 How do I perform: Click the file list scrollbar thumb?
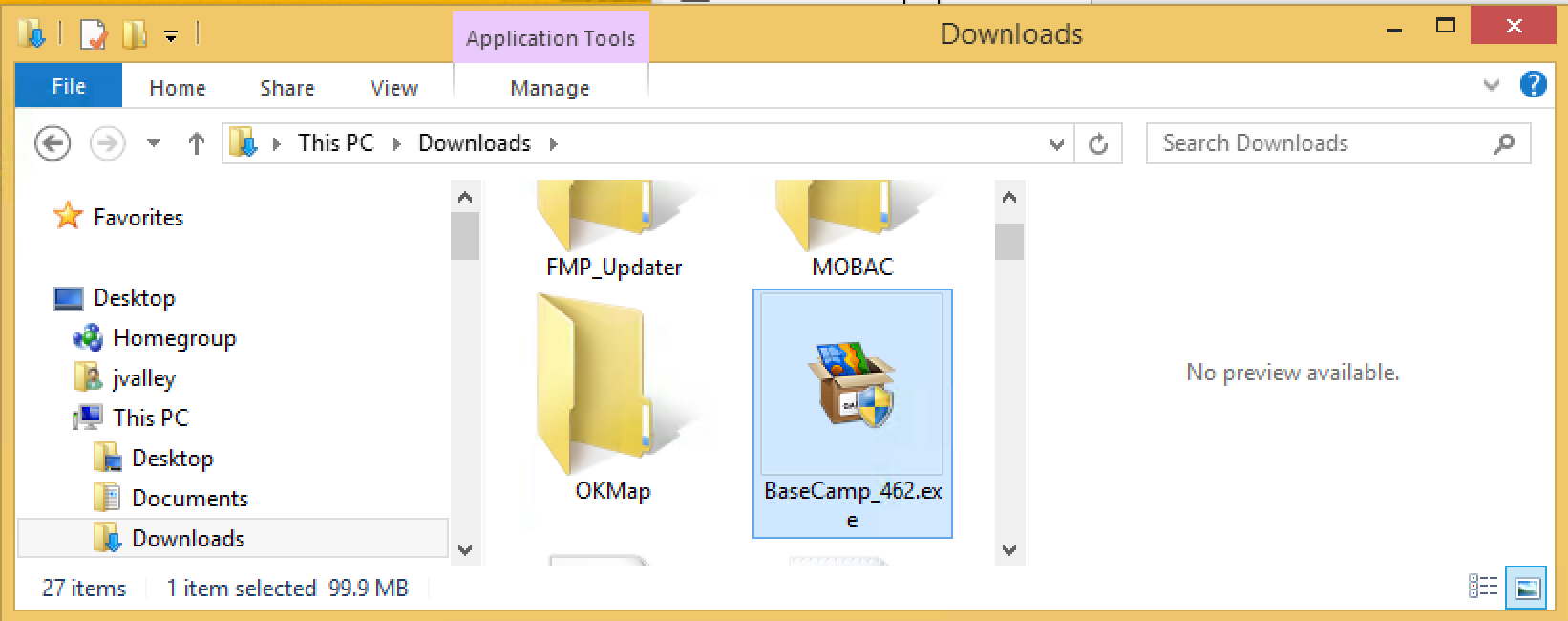1009,242
